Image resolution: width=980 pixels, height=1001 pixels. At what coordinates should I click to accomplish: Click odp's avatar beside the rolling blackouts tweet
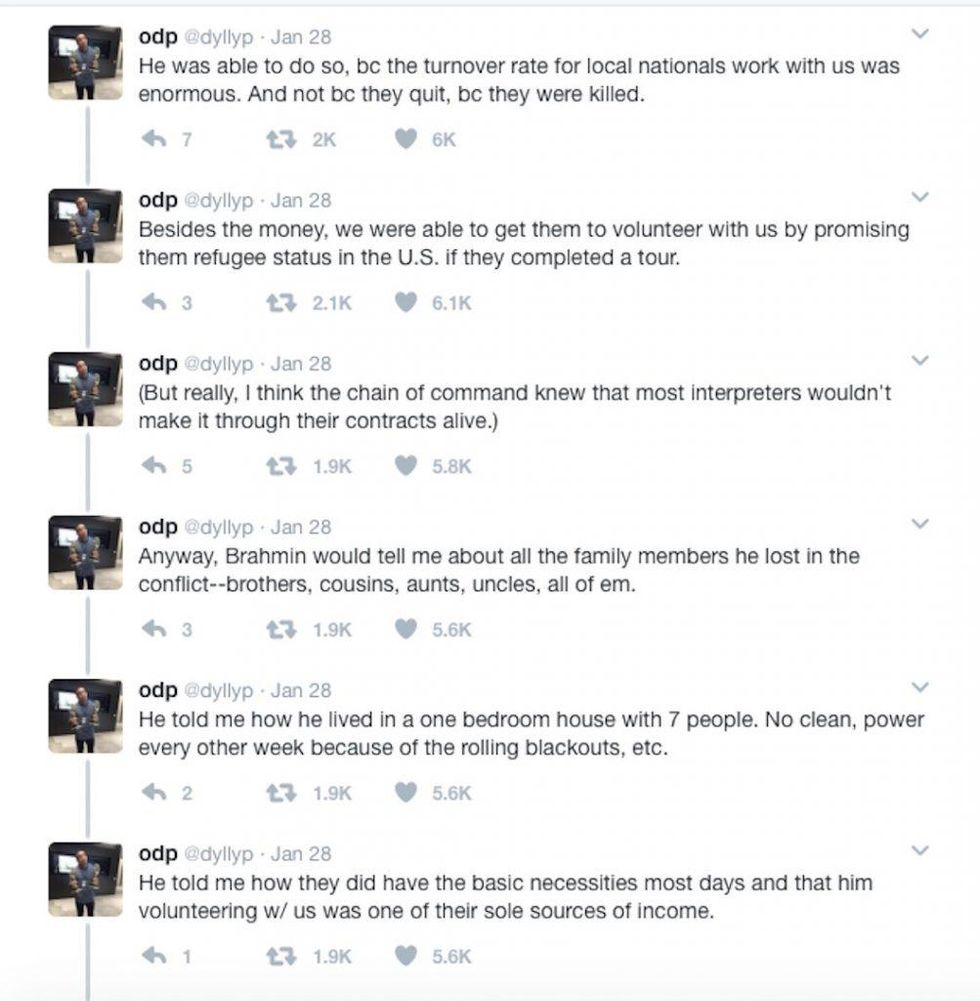point(86,714)
